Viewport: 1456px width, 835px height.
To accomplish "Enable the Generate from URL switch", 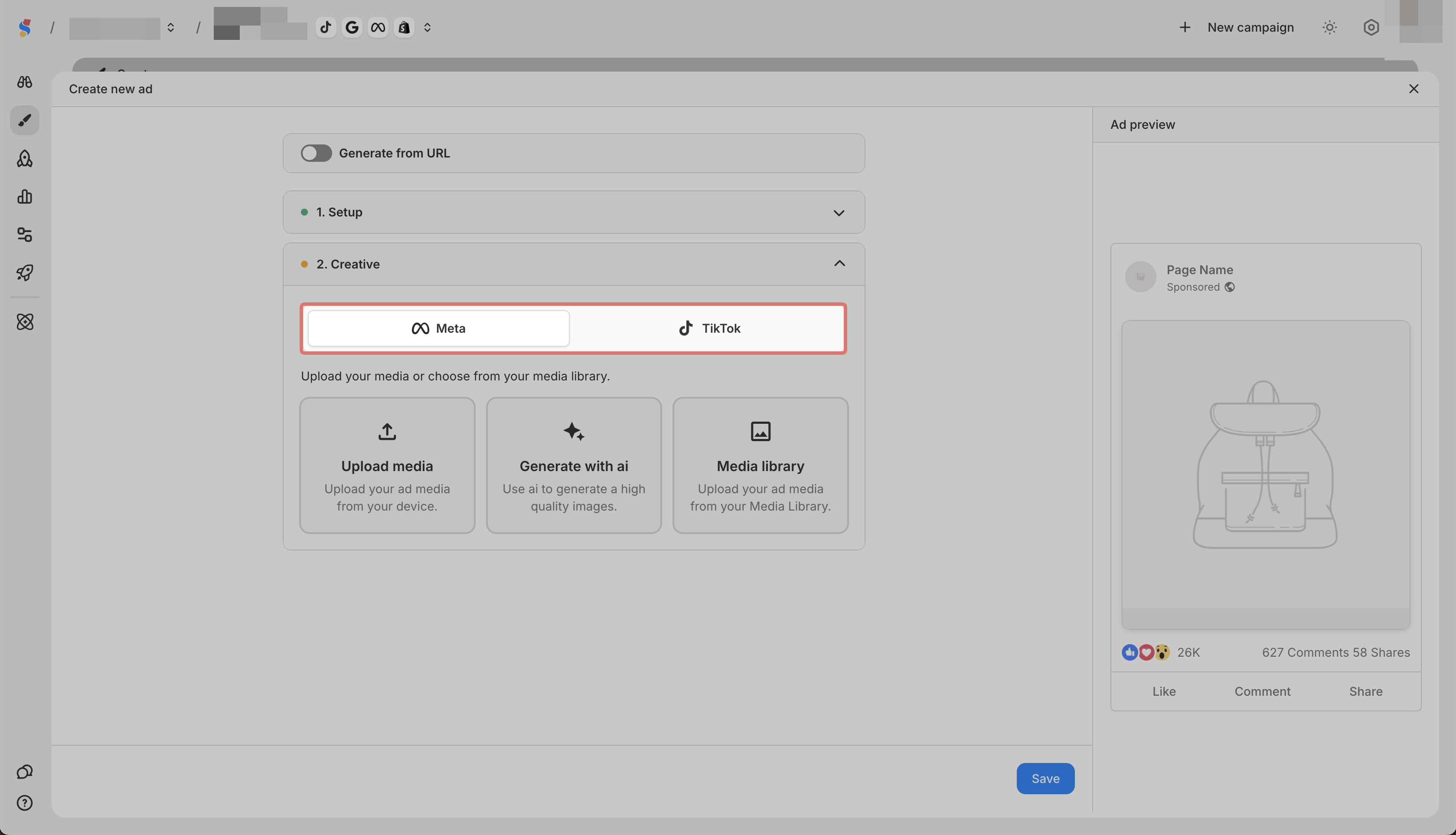I will click(316, 153).
